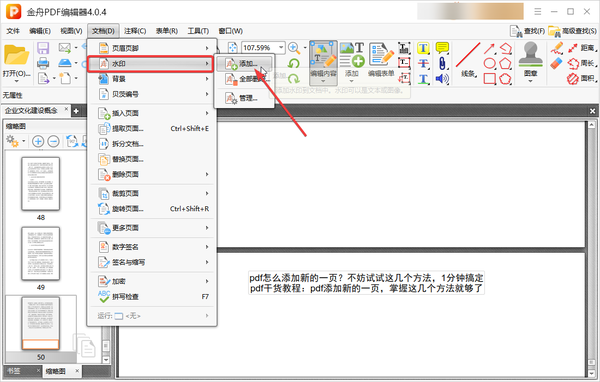600x382 pixels.
Task: Add a new document tab with plus
Action: (76, 111)
